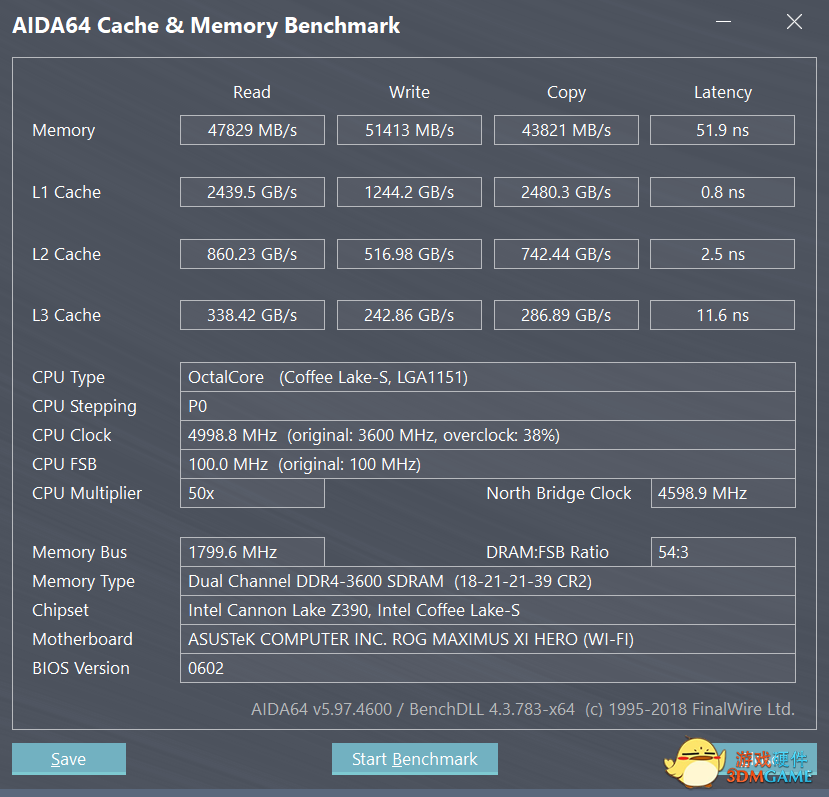Select L3 Cache Copy 286.89 GB/s
Viewport: 829px width, 797px height.
click(x=566, y=315)
